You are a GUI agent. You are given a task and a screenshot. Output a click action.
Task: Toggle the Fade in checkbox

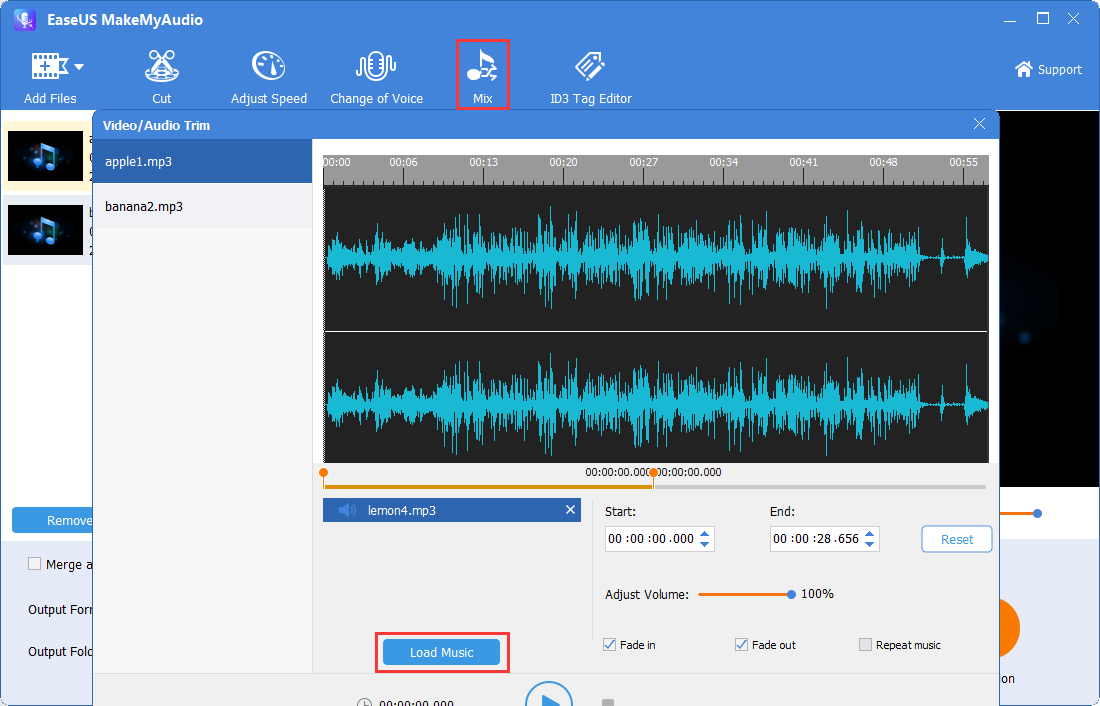610,644
